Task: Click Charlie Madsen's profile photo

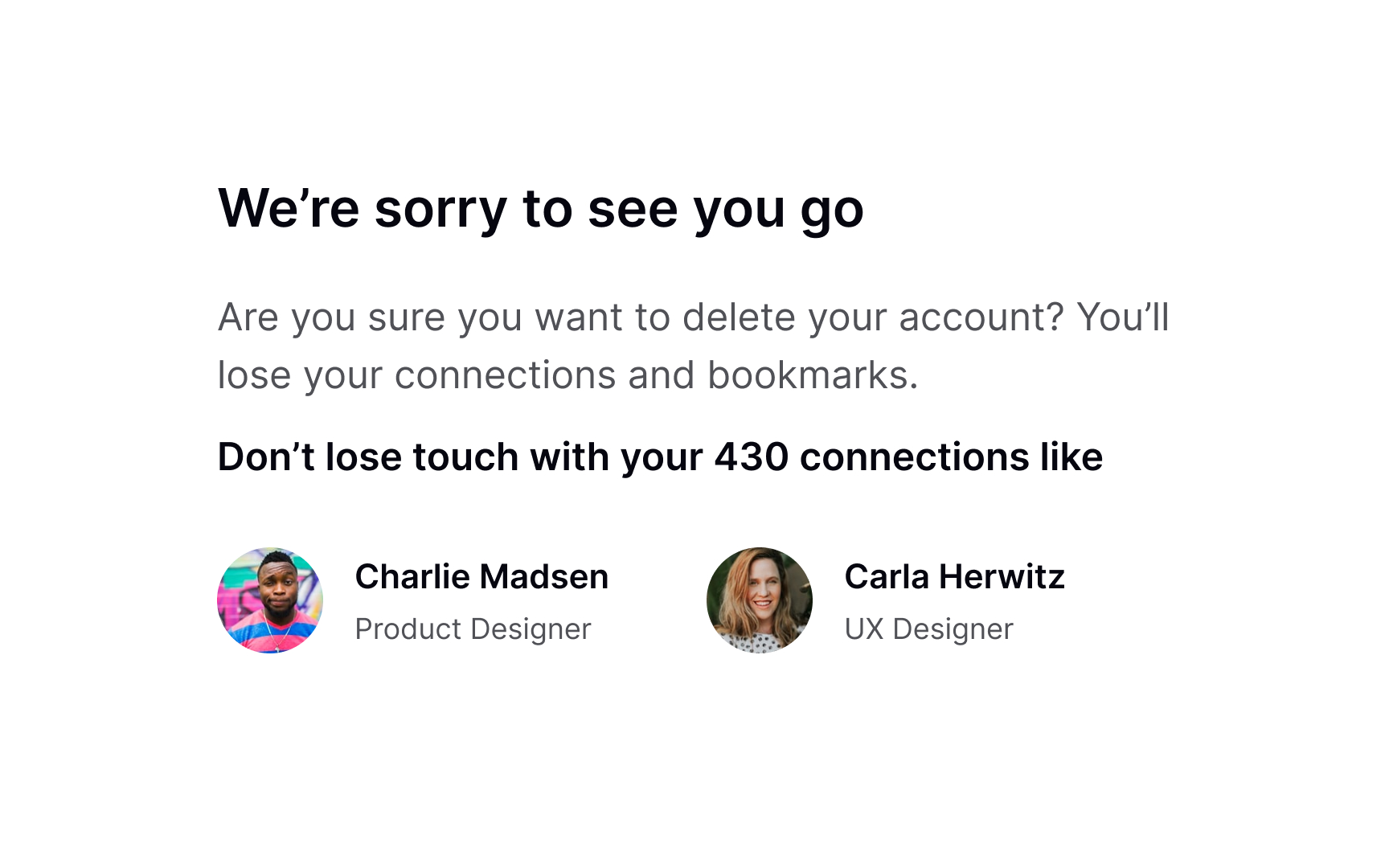Action: [x=270, y=600]
